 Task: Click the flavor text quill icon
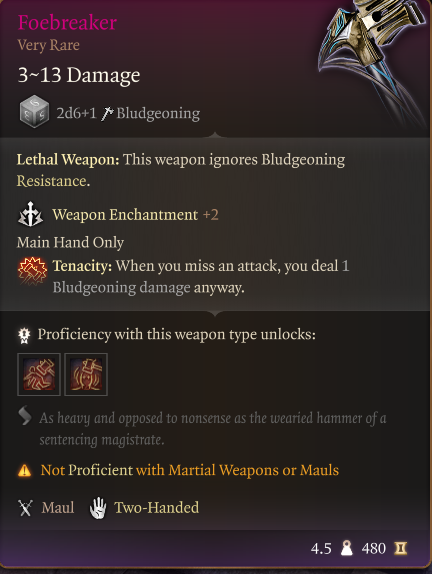[25, 417]
